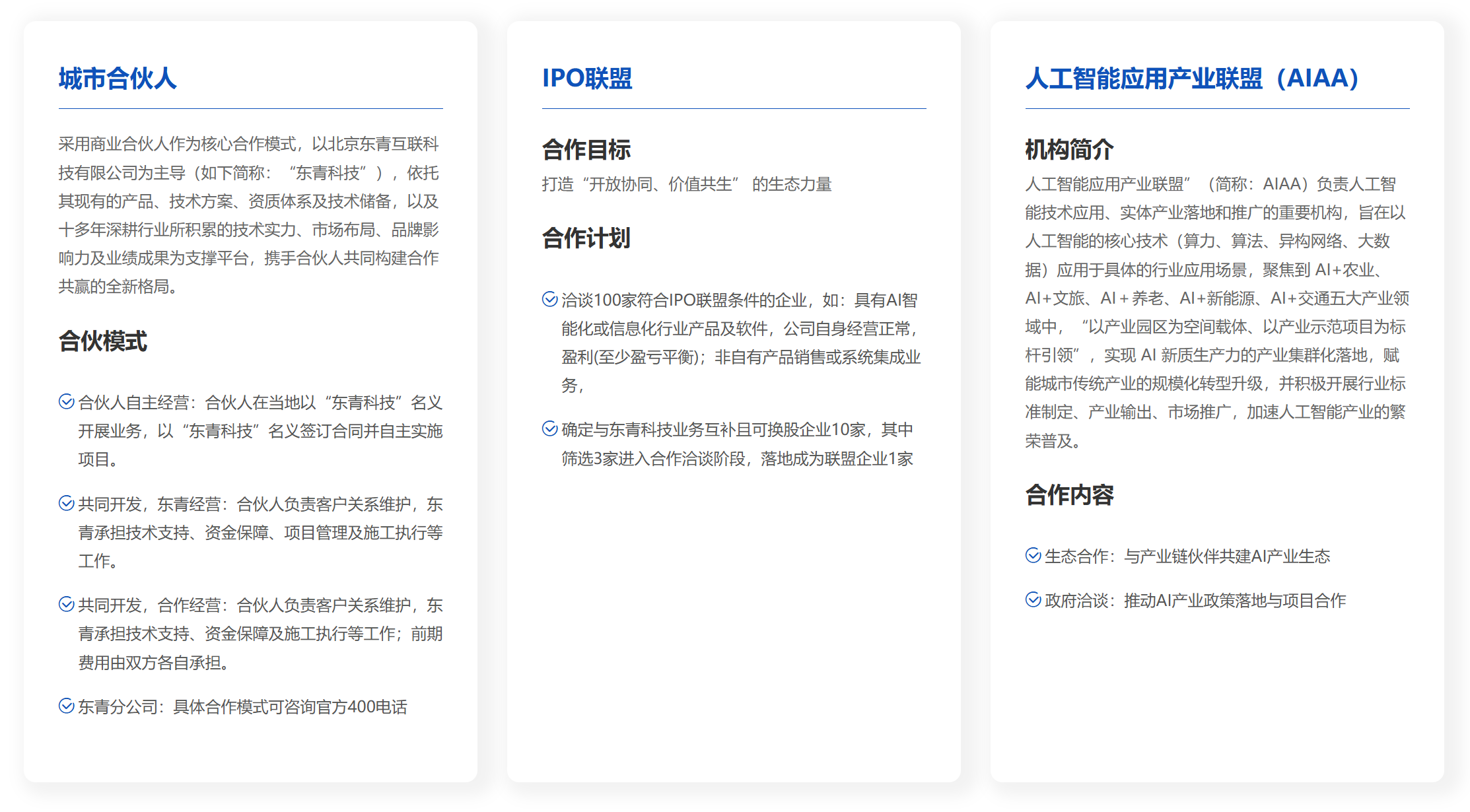Click the 机构简介 section heading
The width and height of the screenshot is (1470, 812).
click(x=1069, y=150)
